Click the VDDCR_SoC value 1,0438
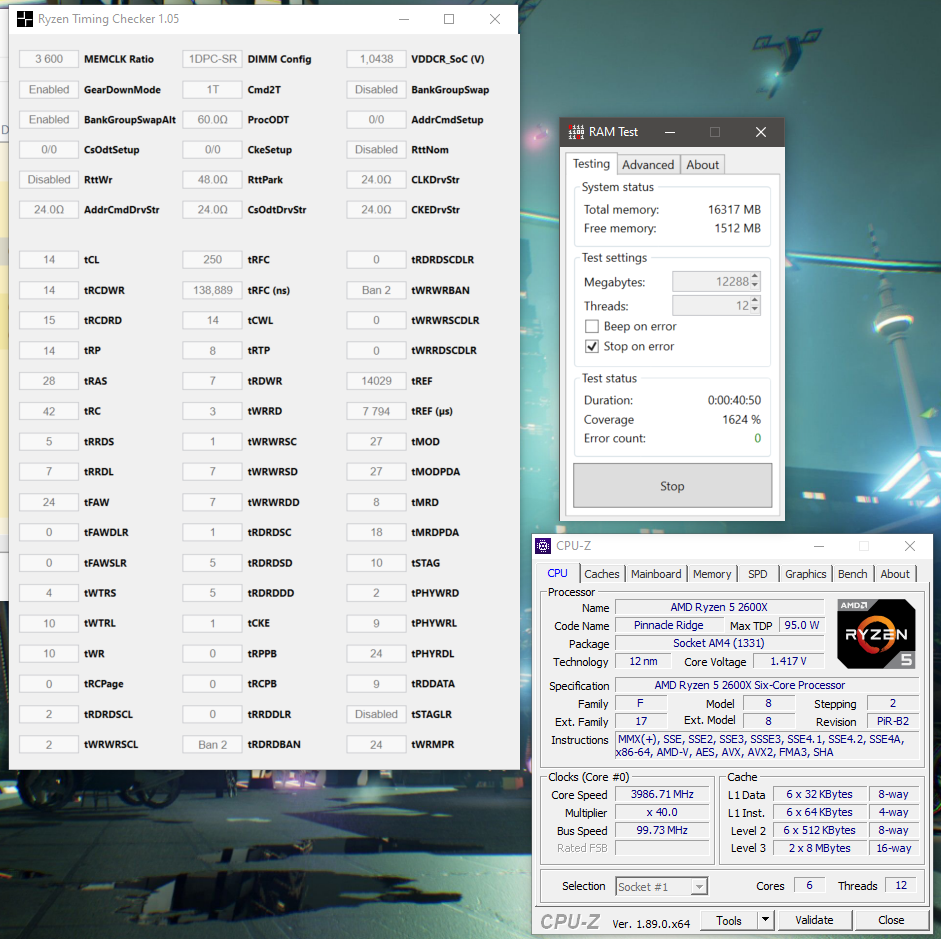The width and height of the screenshot is (941, 939). click(376, 59)
